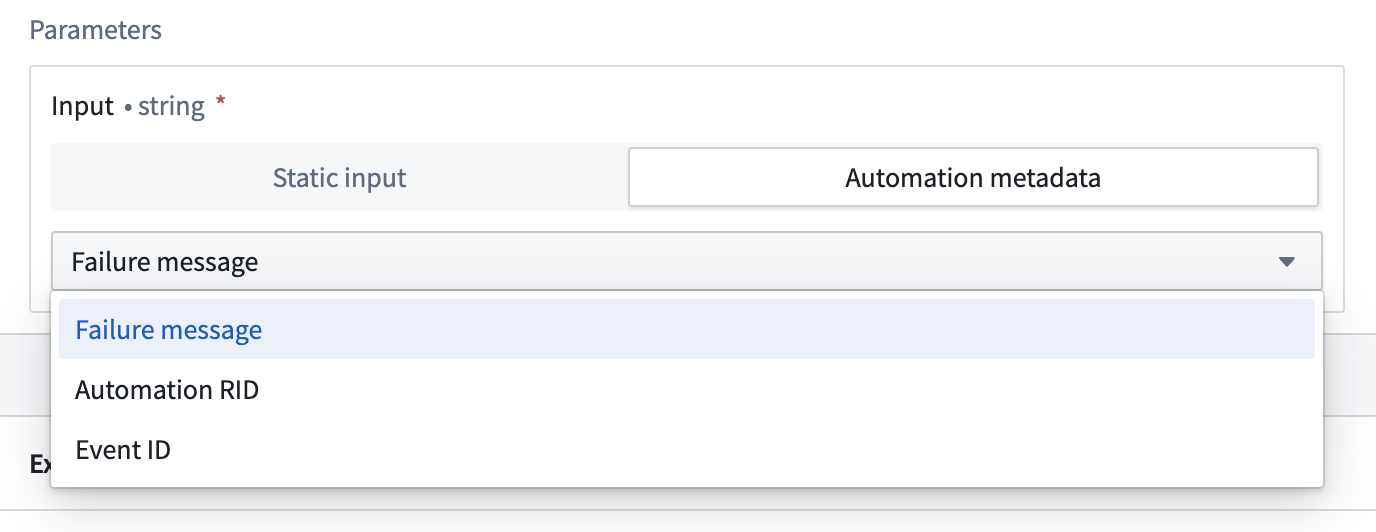This screenshot has height=532, width=1376.
Task: Click the Event ID text label
Action: pos(123,450)
